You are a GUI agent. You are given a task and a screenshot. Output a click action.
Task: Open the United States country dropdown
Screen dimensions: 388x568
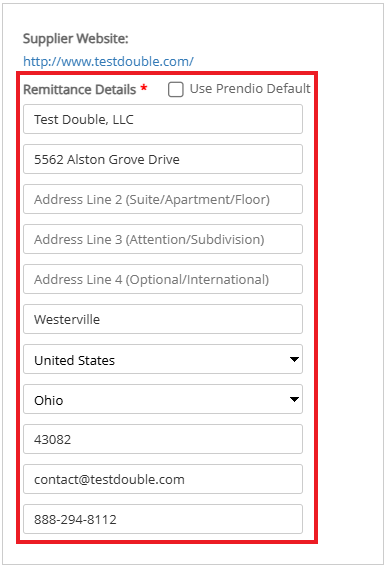pos(163,359)
